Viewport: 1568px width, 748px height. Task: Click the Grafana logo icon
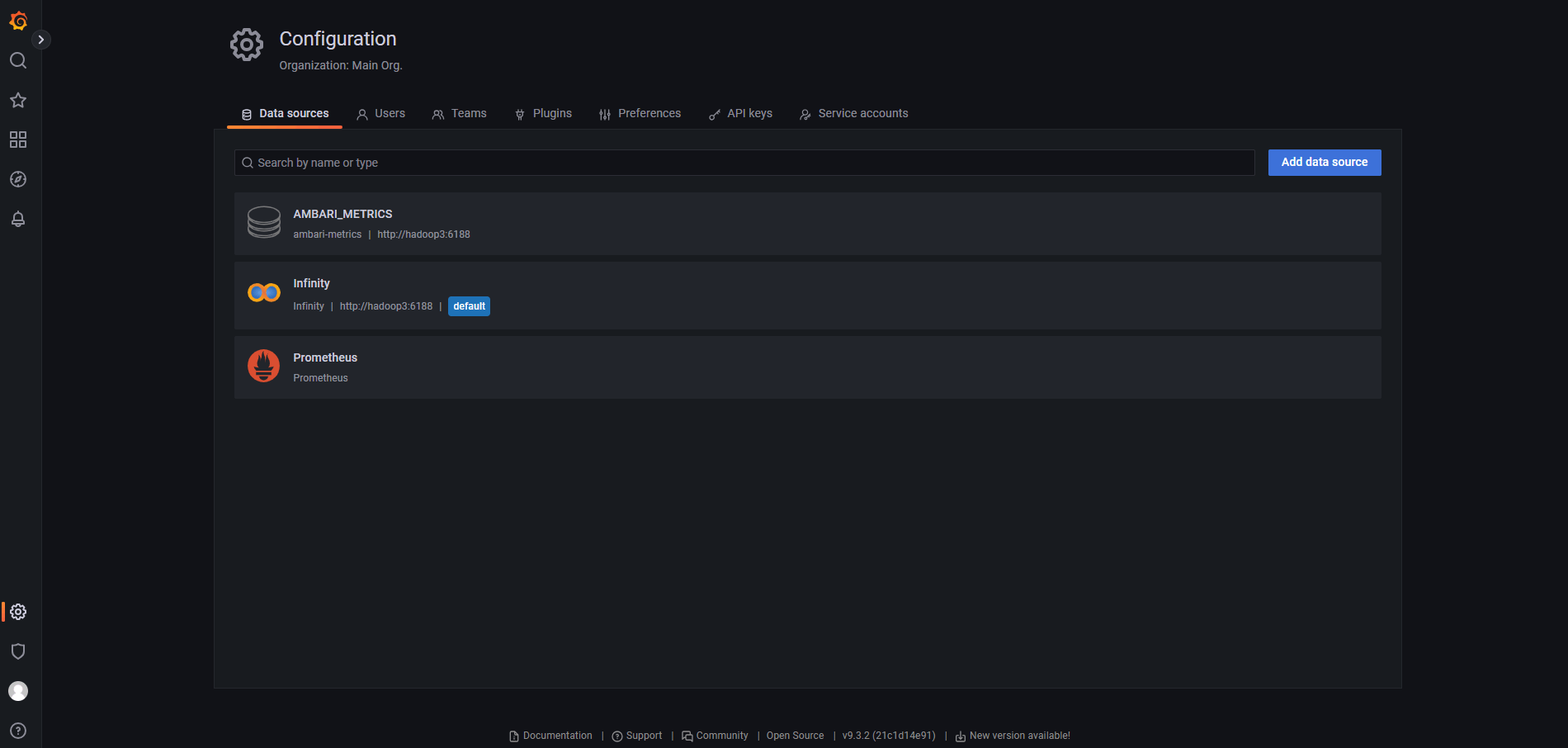[x=18, y=21]
